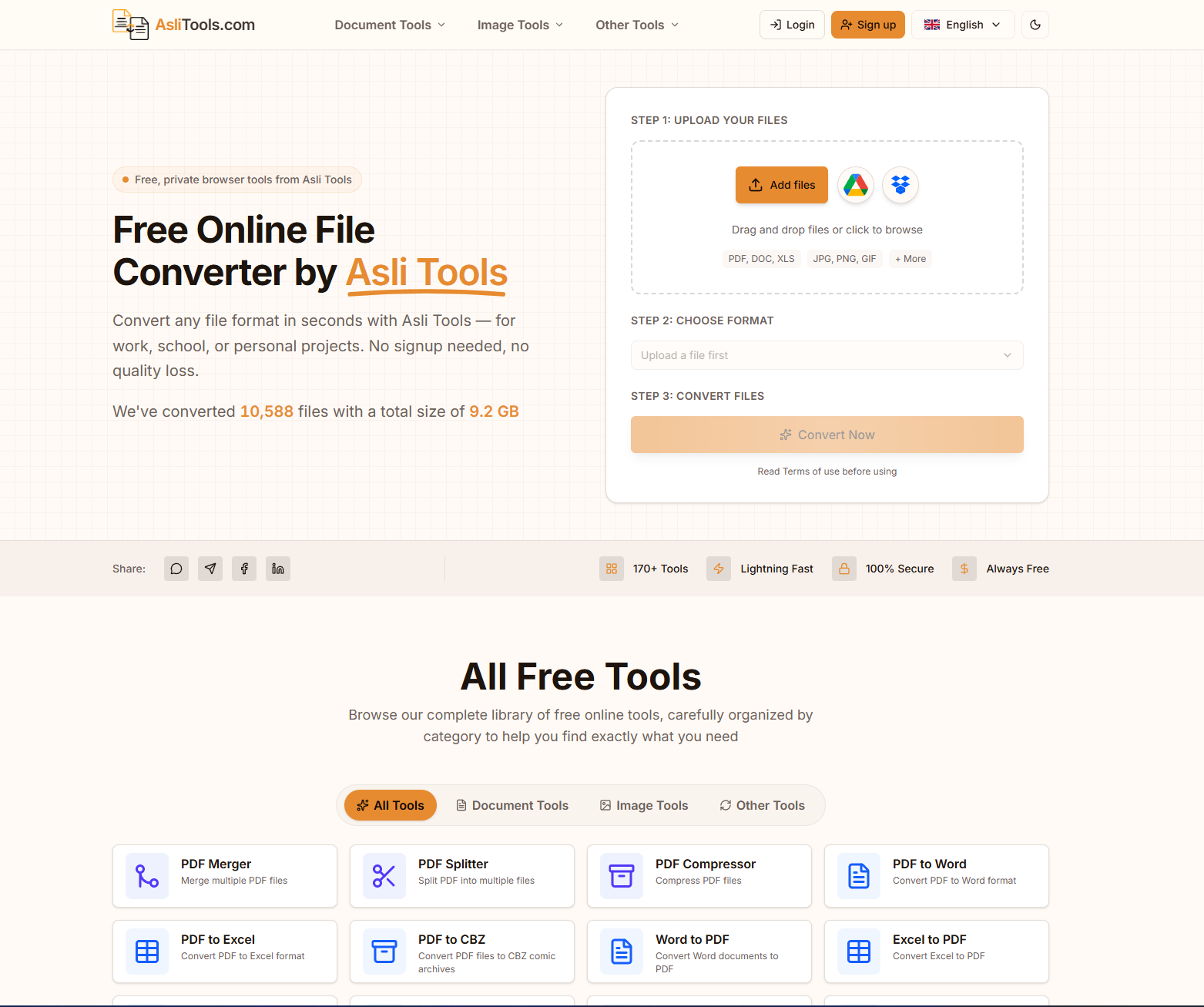Expand the Image Tools menu
Image resolution: width=1204 pixels, height=1007 pixels.
pyautogui.click(x=520, y=25)
